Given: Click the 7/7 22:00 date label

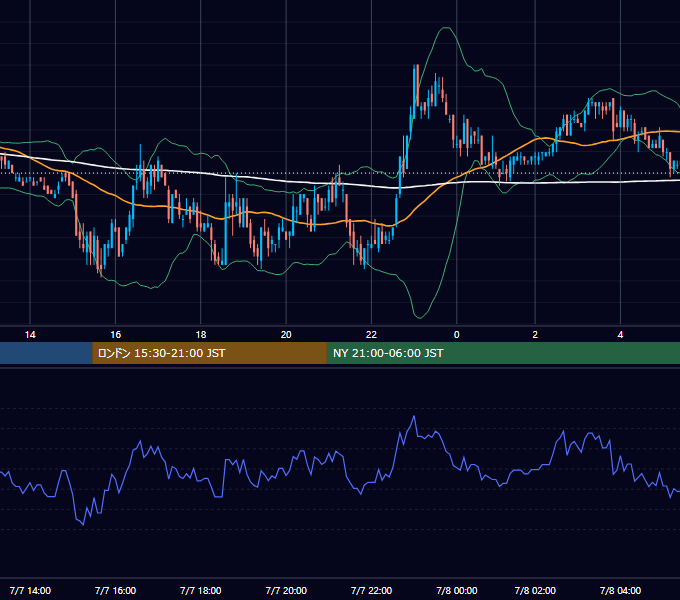Looking at the screenshot, I should point(371,590).
